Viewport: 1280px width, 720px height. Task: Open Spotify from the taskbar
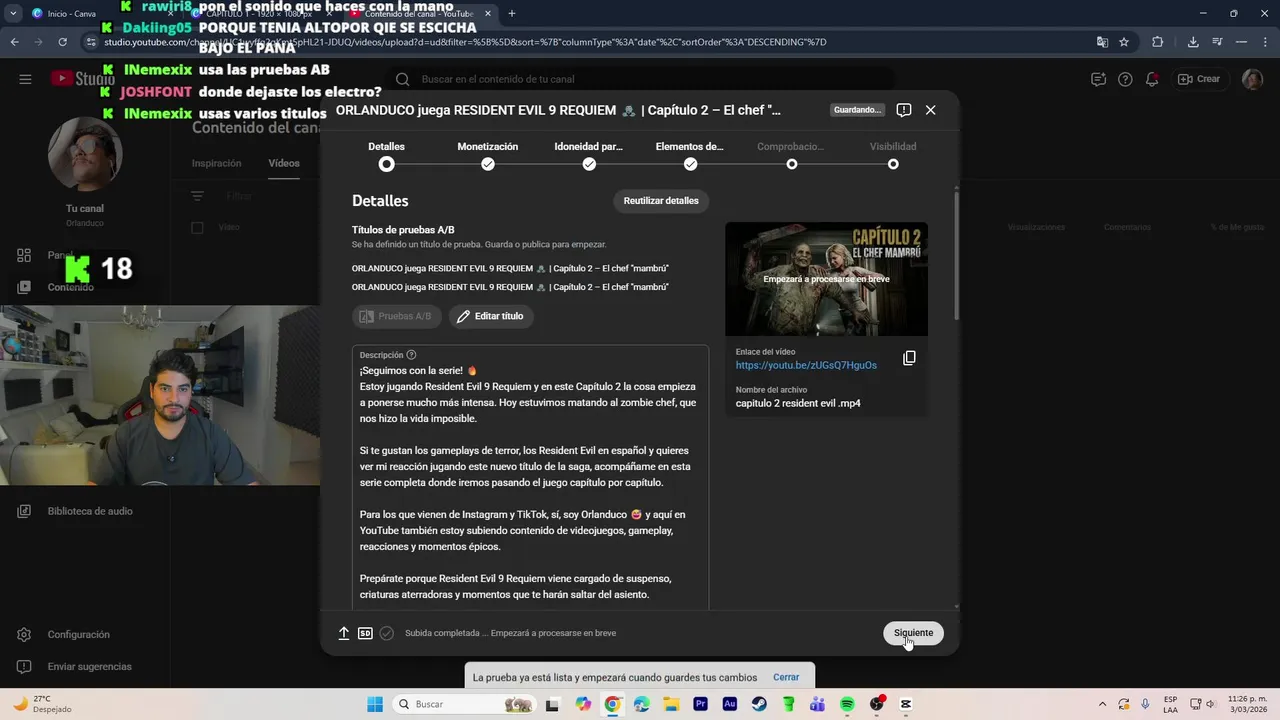pos(847,704)
